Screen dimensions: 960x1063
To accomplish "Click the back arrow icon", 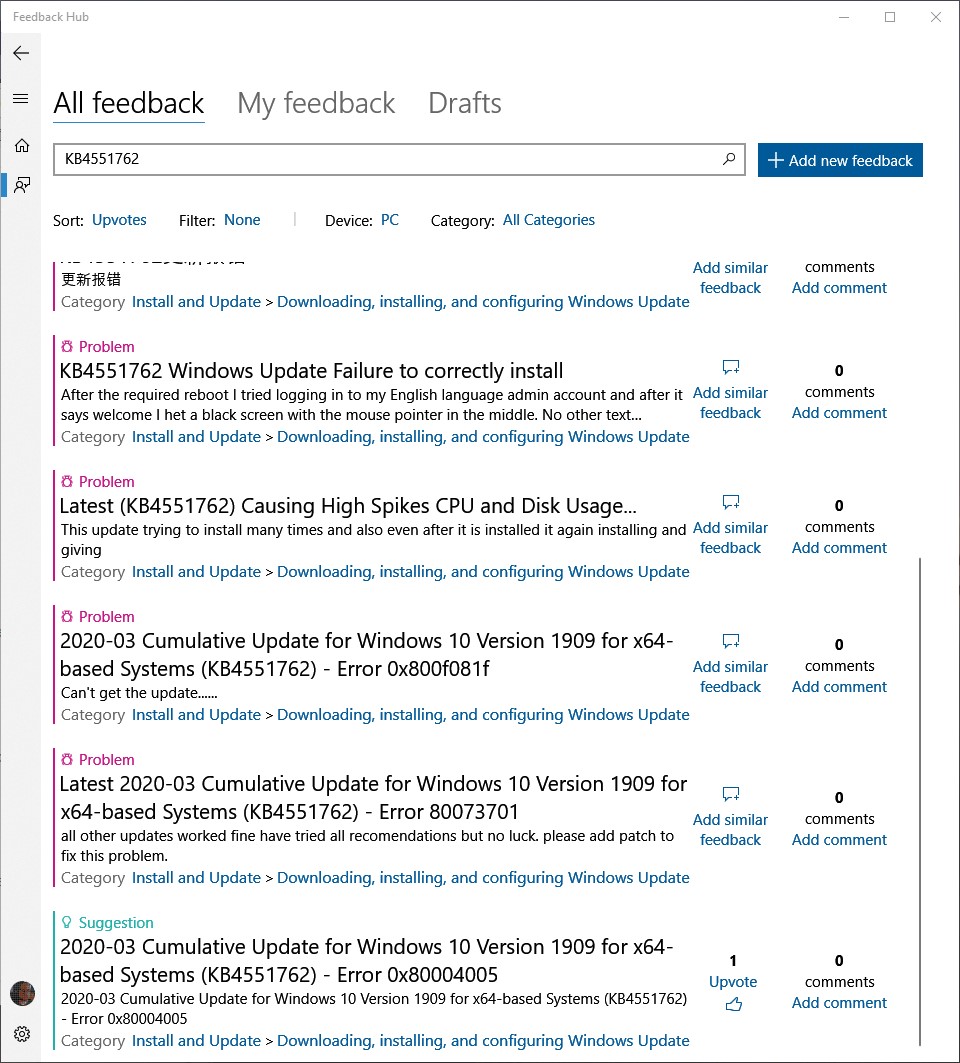I will (21, 53).
